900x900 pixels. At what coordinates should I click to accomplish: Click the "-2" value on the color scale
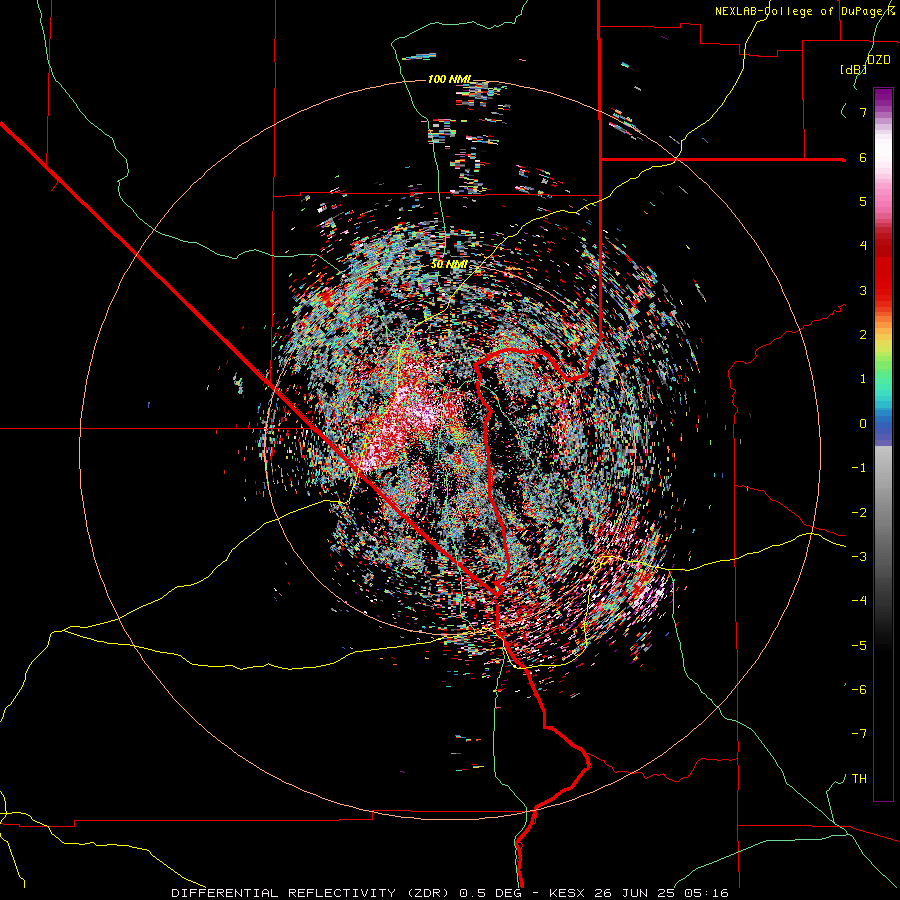[859, 512]
